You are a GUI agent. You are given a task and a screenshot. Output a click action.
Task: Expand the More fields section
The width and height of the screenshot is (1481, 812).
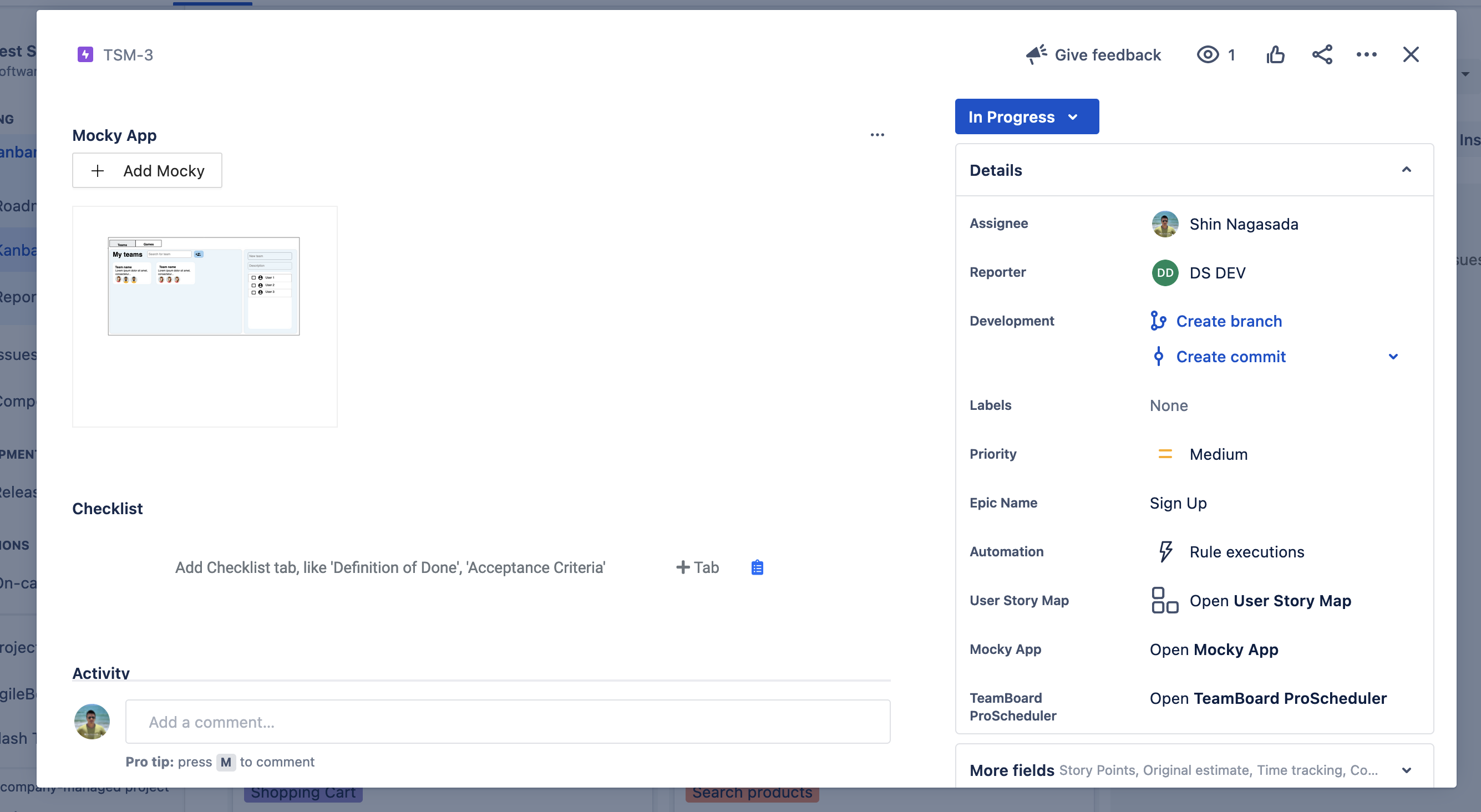[1406, 770]
